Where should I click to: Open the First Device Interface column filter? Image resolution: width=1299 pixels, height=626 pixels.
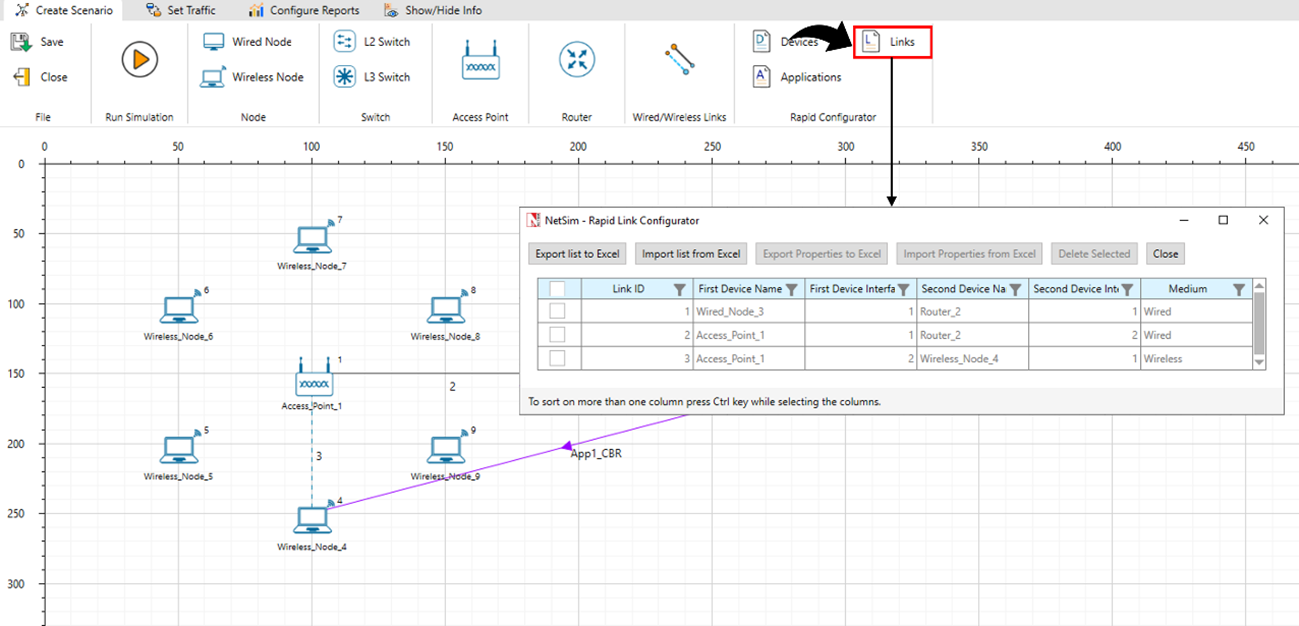[x=903, y=289]
